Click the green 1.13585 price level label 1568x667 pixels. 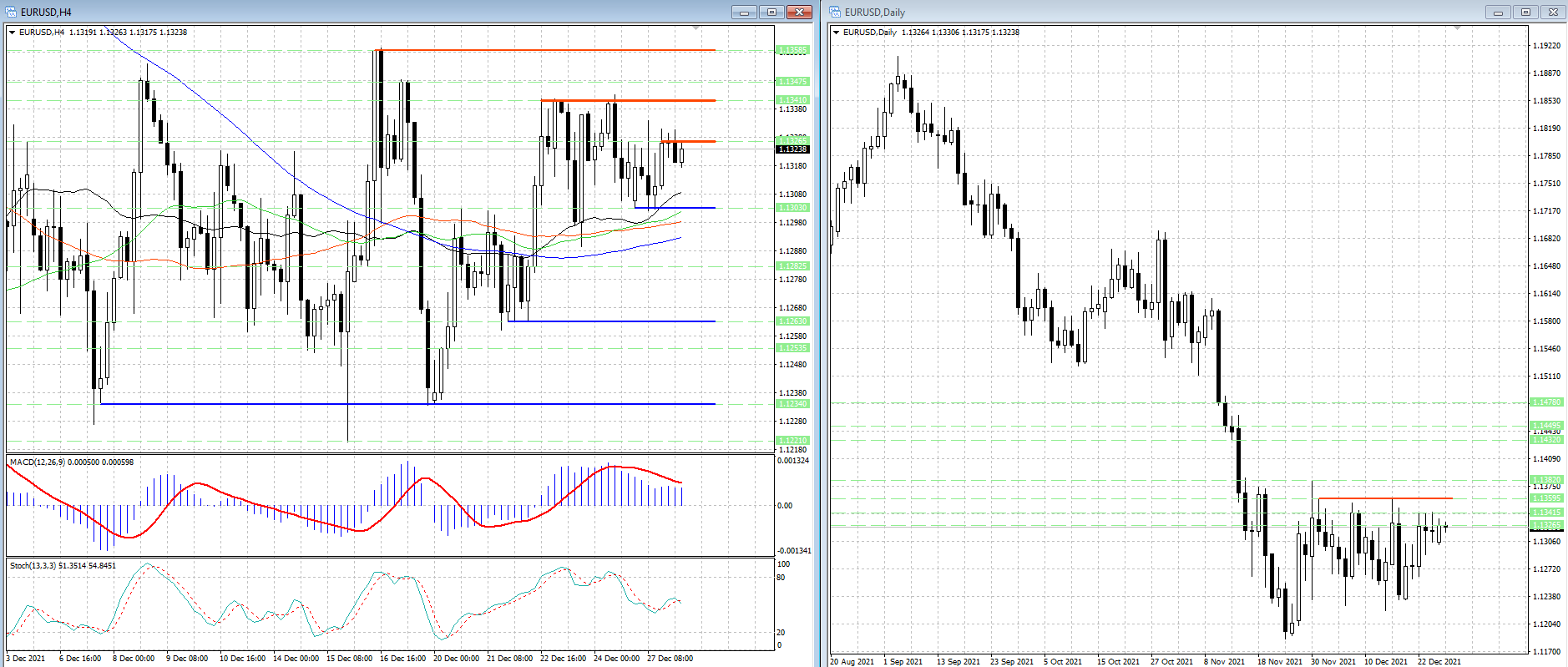(792, 50)
